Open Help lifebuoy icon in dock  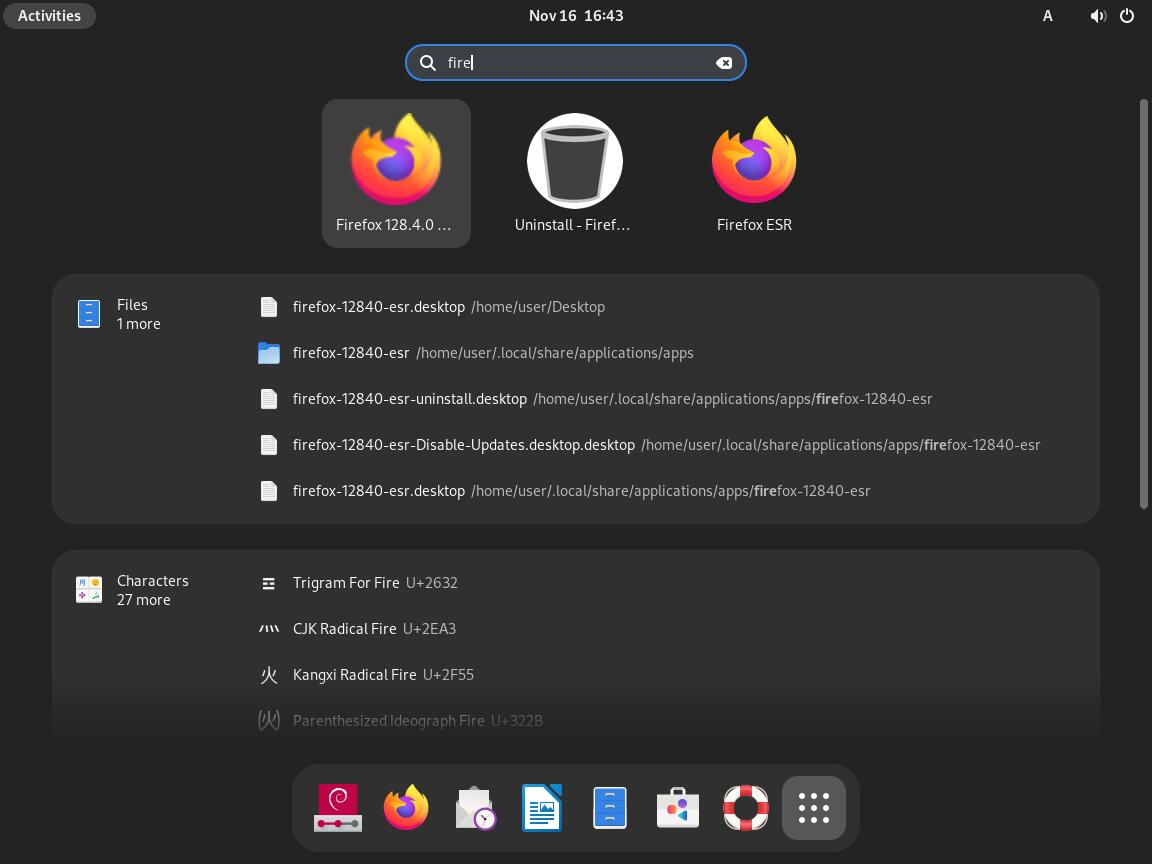[x=746, y=807]
